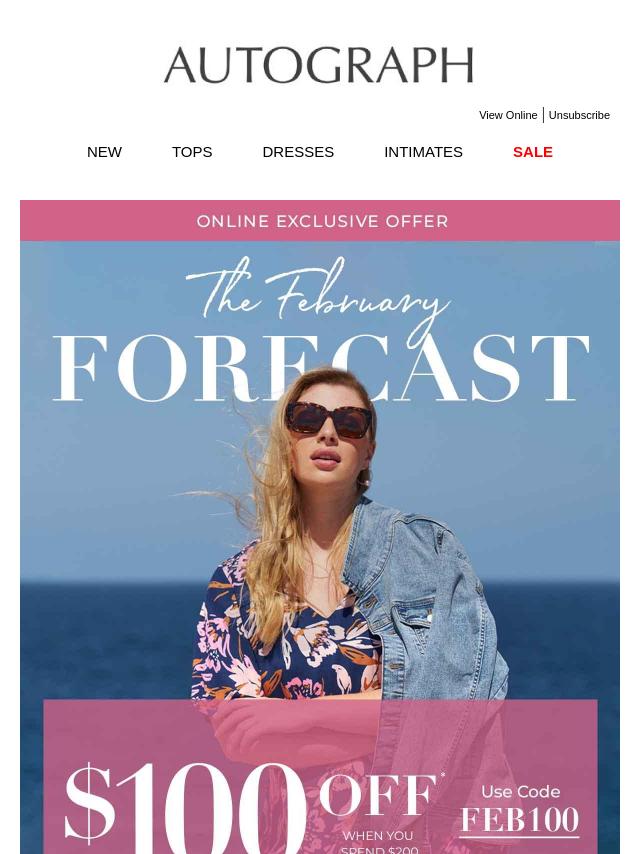Open the TOPS navigation item

(192, 152)
